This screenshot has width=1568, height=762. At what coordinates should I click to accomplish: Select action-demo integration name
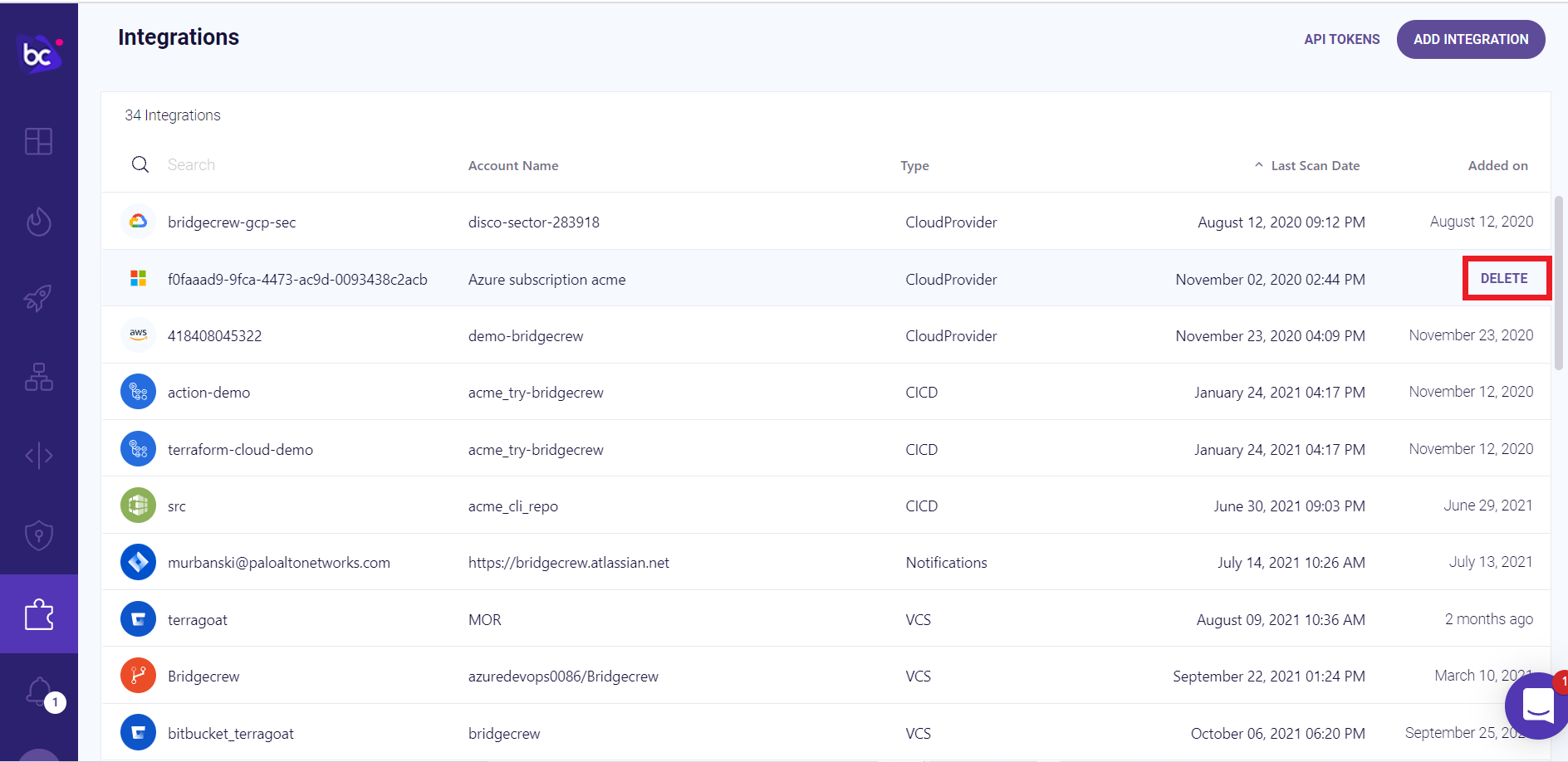208,393
